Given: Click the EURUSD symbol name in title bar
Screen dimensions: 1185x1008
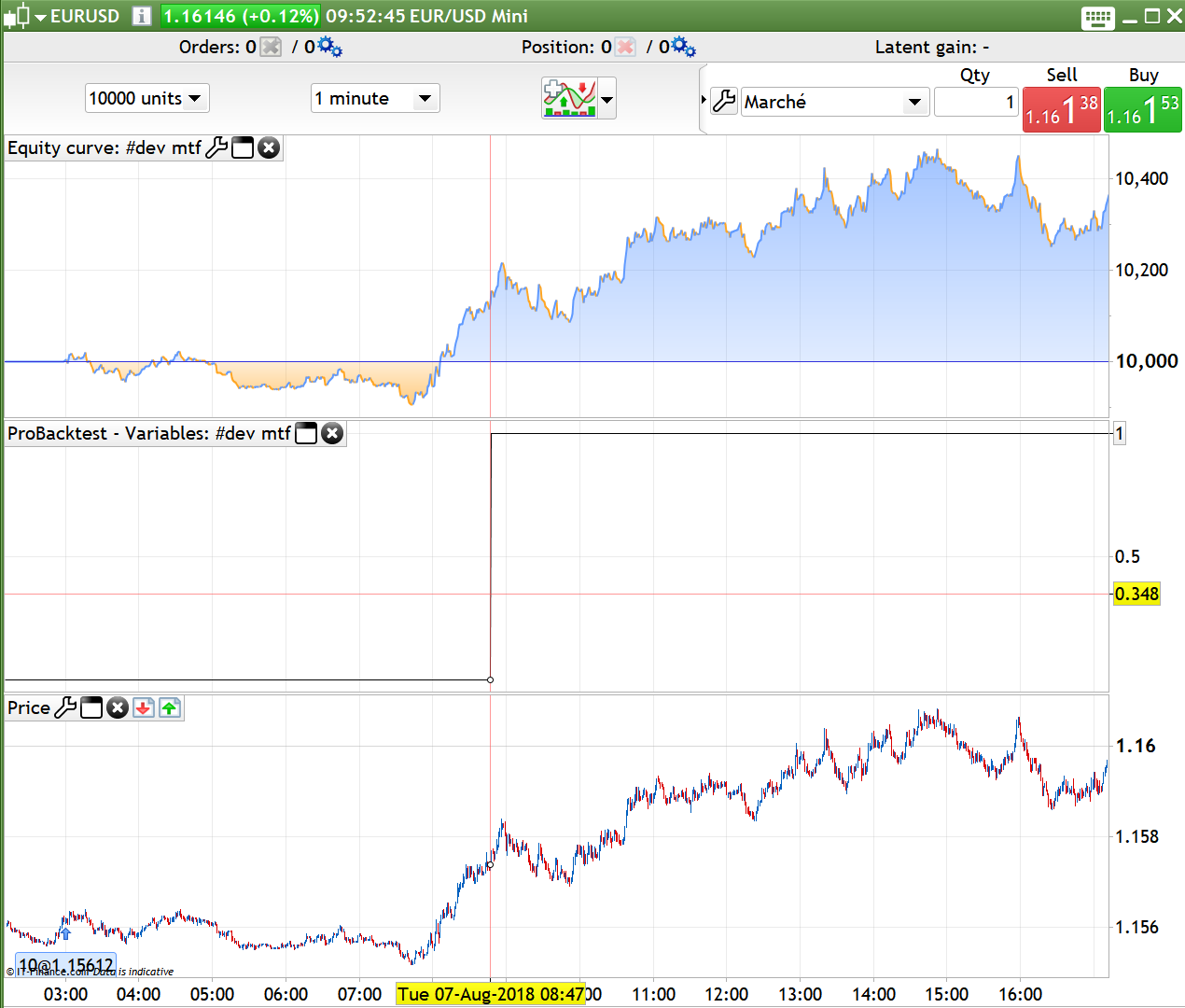Looking at the screenshot, I should point(85,16).
